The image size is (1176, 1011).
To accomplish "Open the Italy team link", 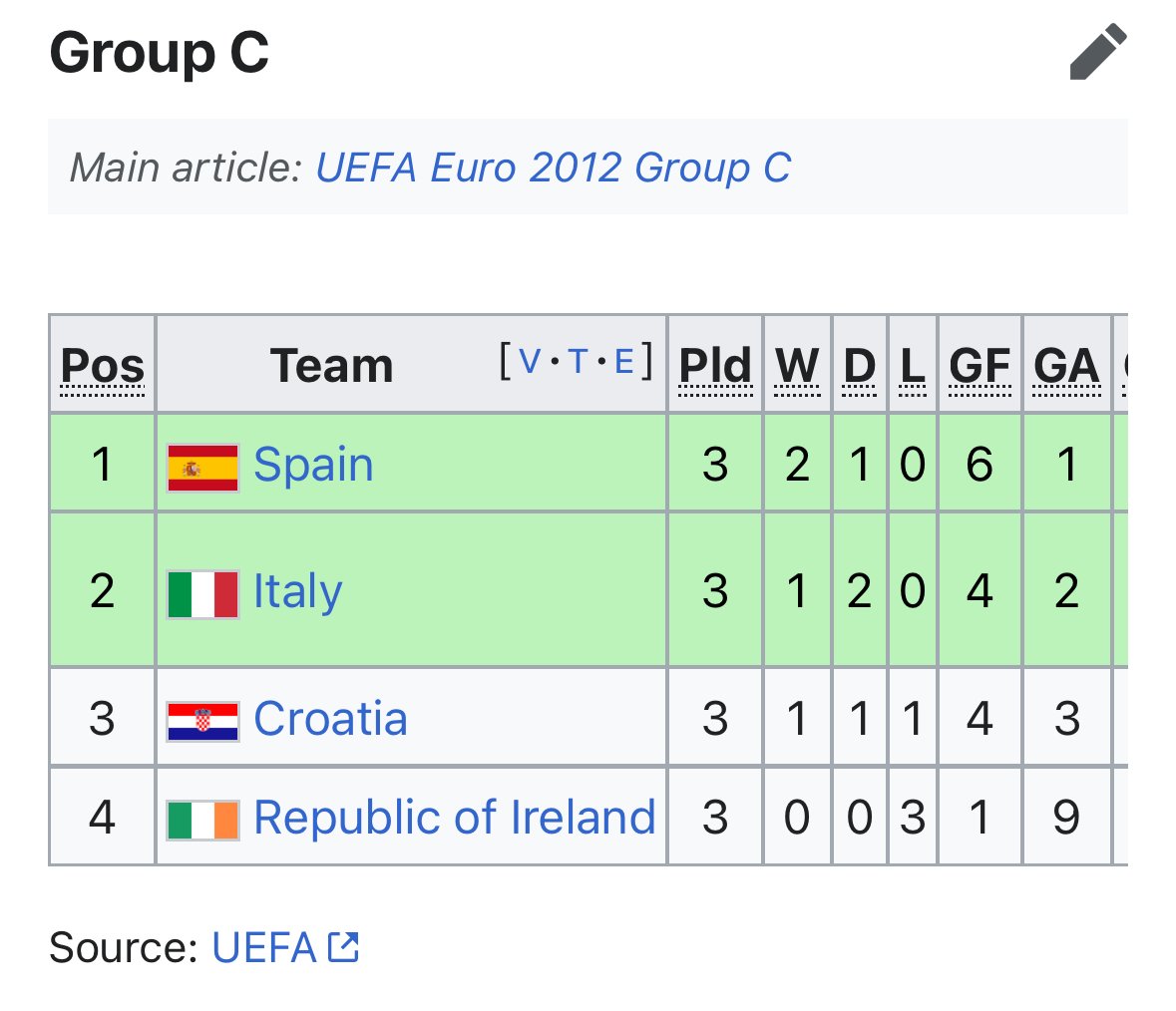I will click(x=297, y=591).
